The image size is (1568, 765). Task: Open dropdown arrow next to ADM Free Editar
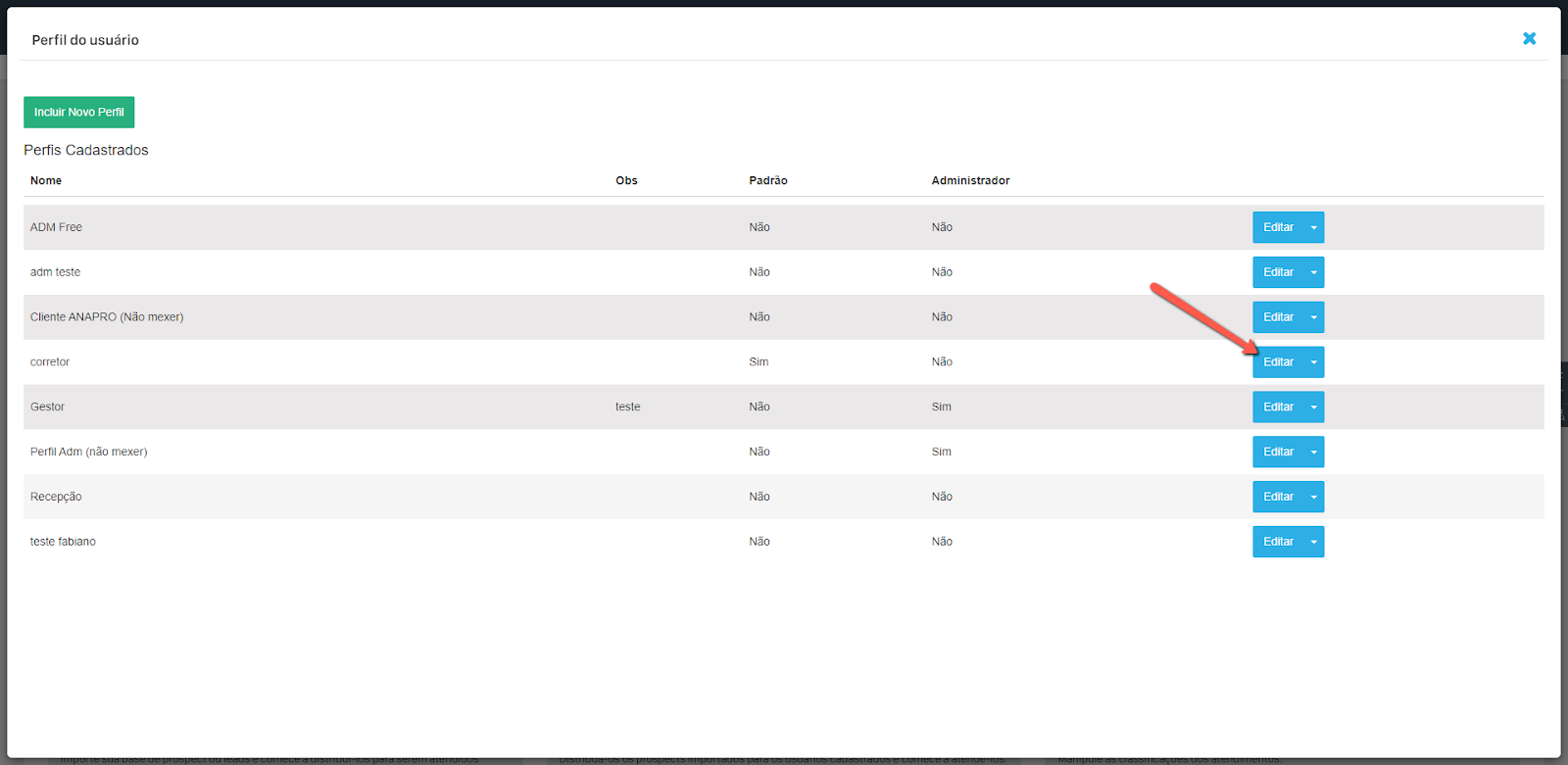click(1313, 227)
